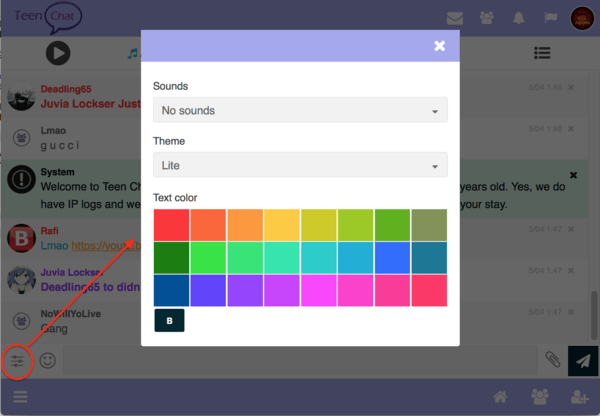Pick the indigo violet color swatch
Viewport: 600px width, 416px height.
point(208,290)
